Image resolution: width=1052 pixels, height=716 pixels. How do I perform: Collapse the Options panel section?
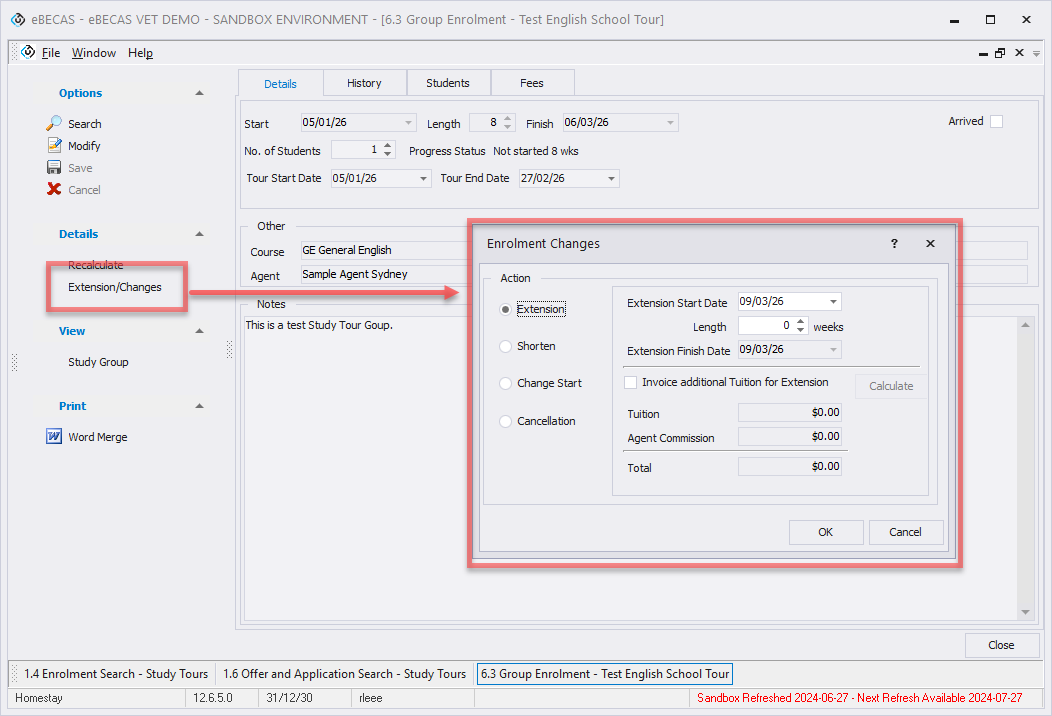point(199,93)
